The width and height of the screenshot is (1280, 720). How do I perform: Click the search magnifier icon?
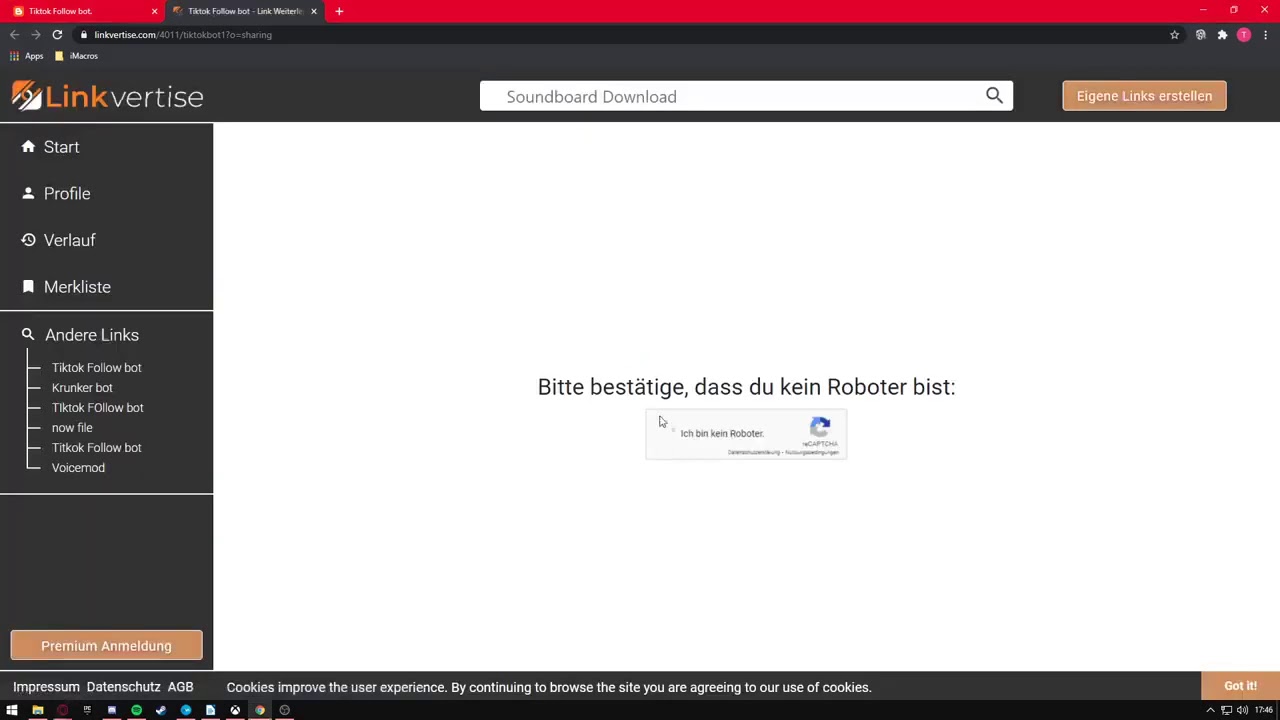click(994, 95)
